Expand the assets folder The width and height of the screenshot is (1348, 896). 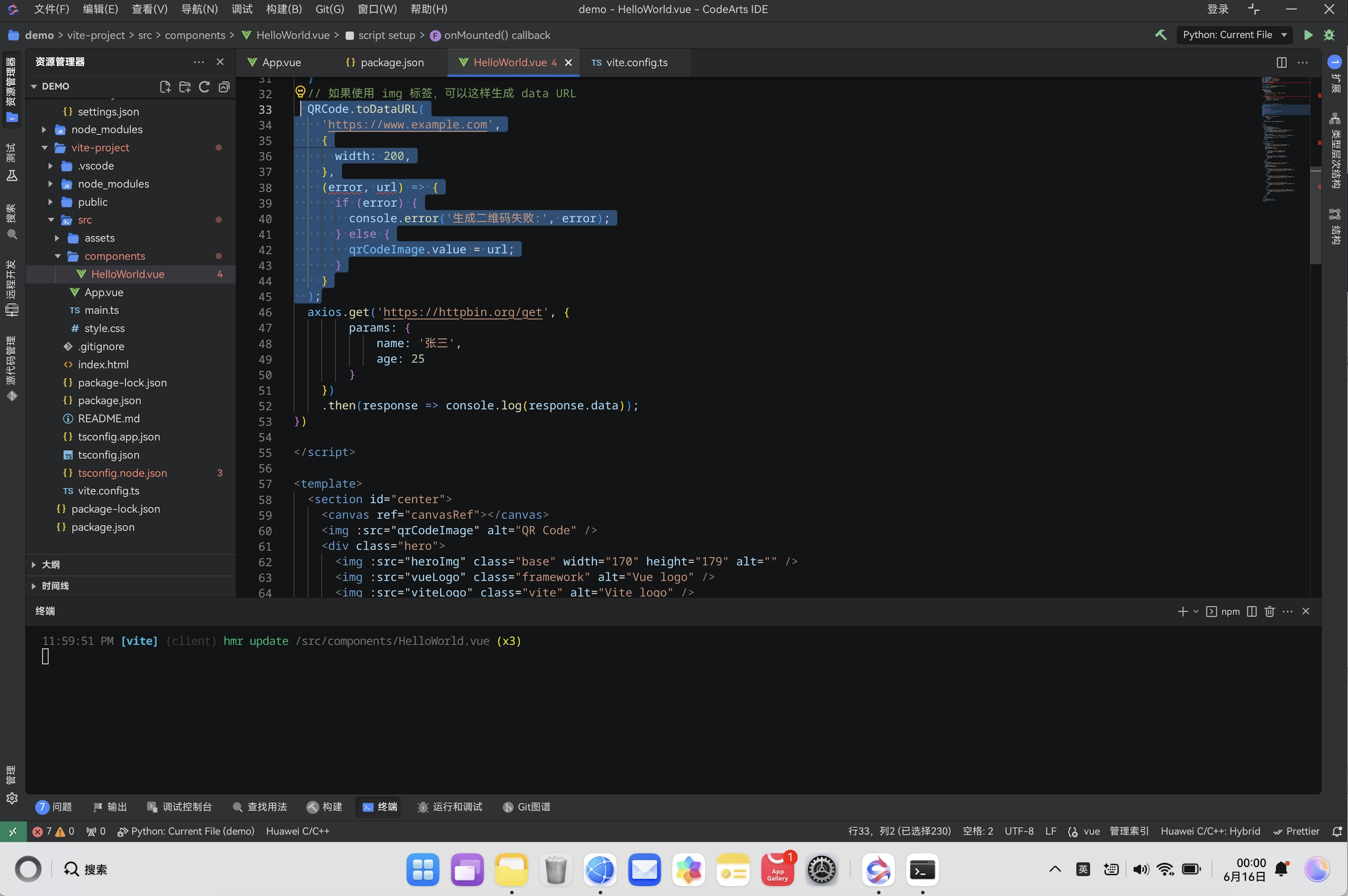point(57,238)
